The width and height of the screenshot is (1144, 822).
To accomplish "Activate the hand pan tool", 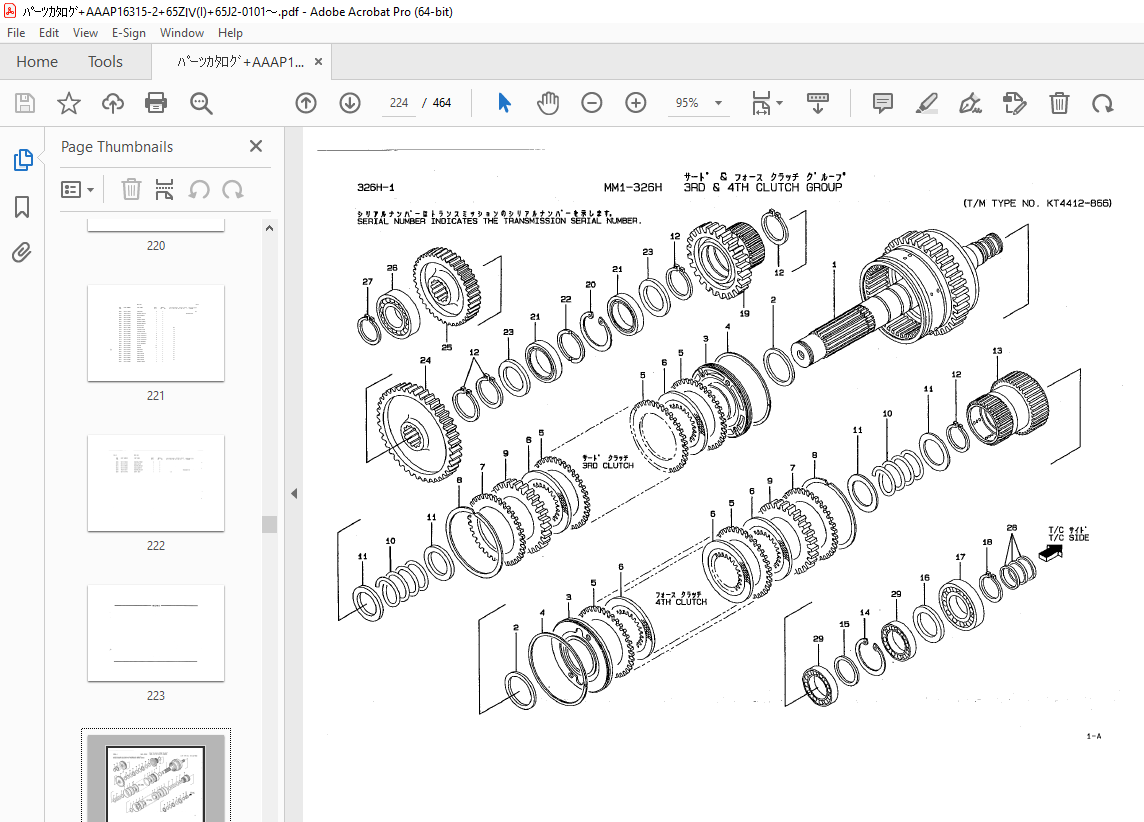I will (548, 103).
